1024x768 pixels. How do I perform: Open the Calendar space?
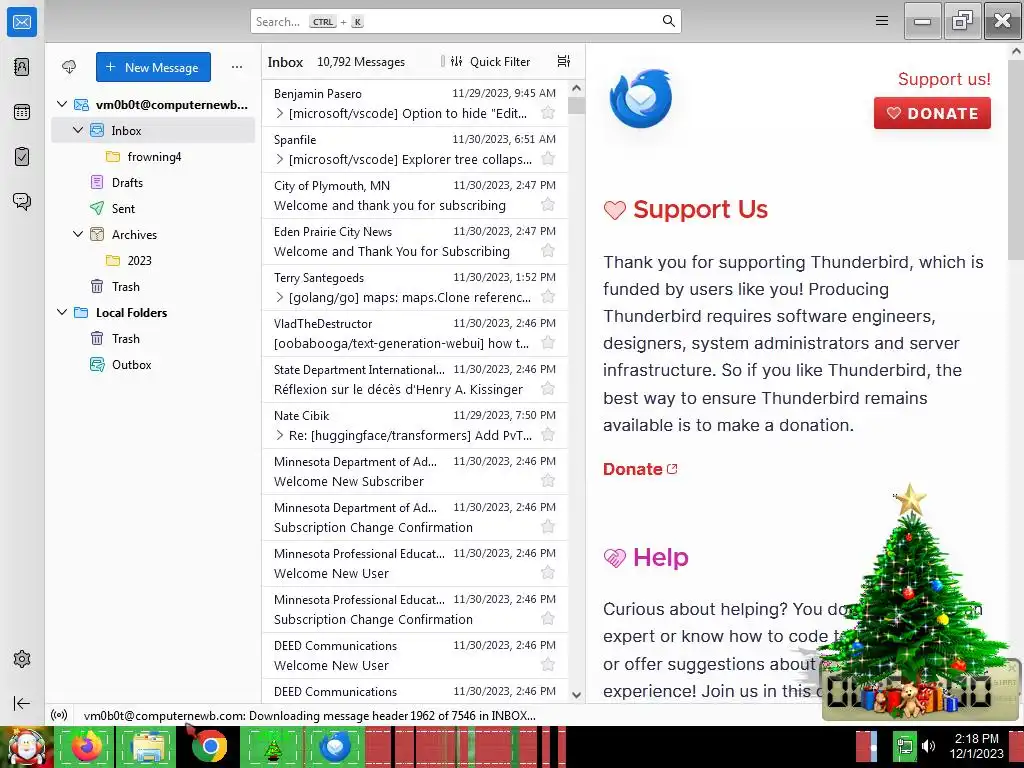(22, 112)
